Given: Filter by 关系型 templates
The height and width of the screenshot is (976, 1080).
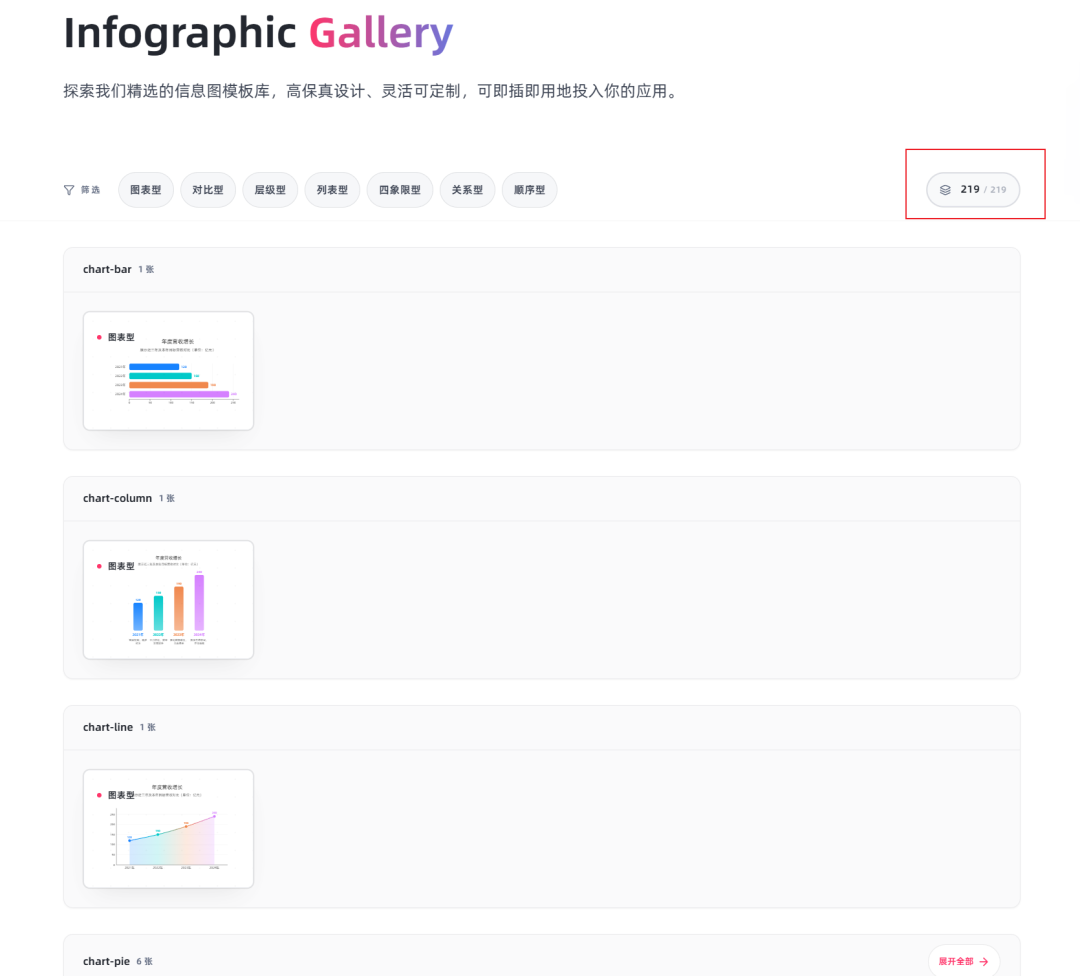Looking at the screenshot, I should [468, 190].
